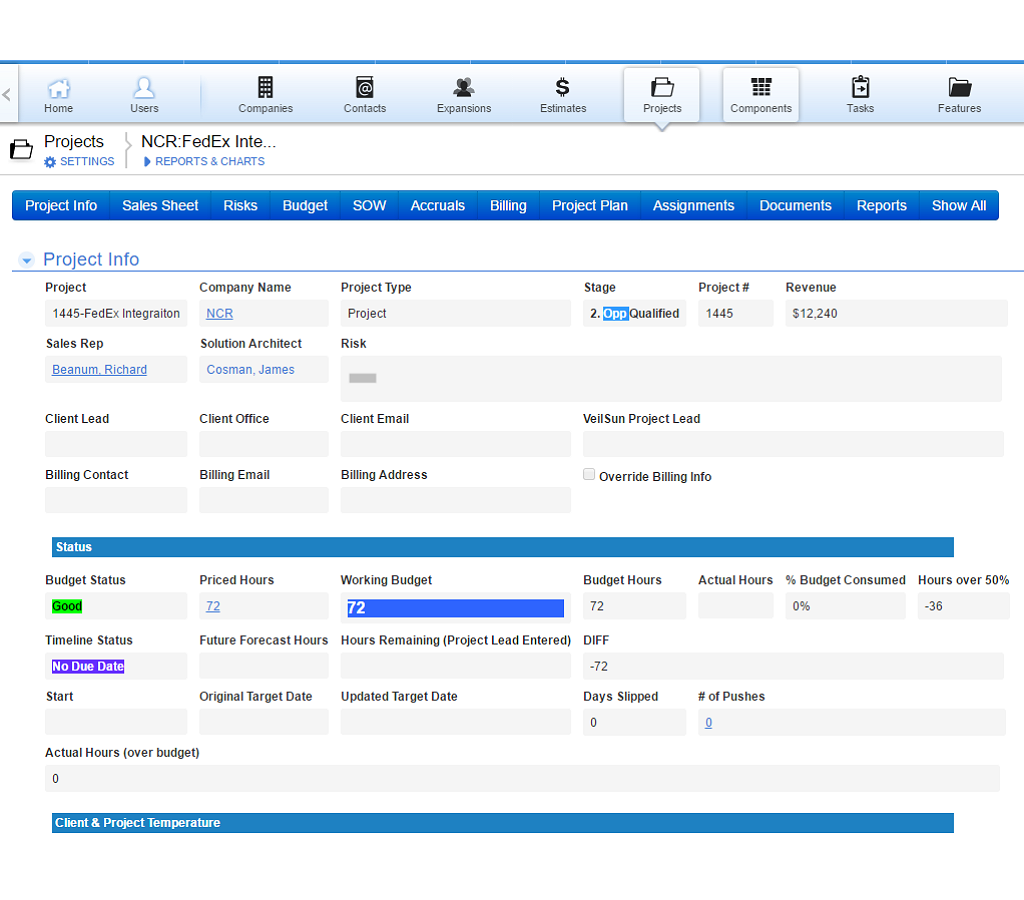Screen dimensions: 1024x900
Task: Open the Billing tab
Action: tap(508, 206)
